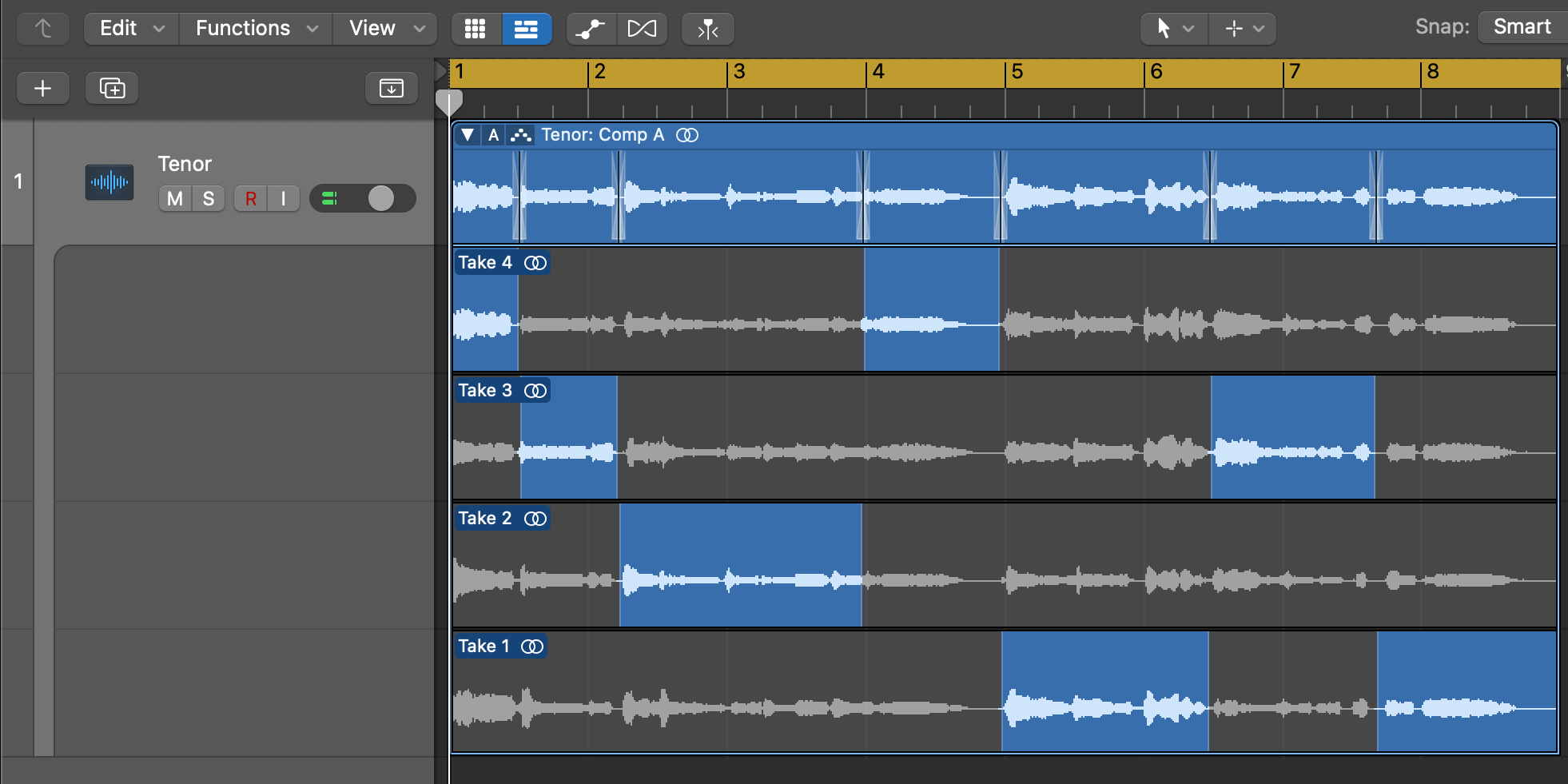Open the Snap Smart dropdown

(1522, 27)
